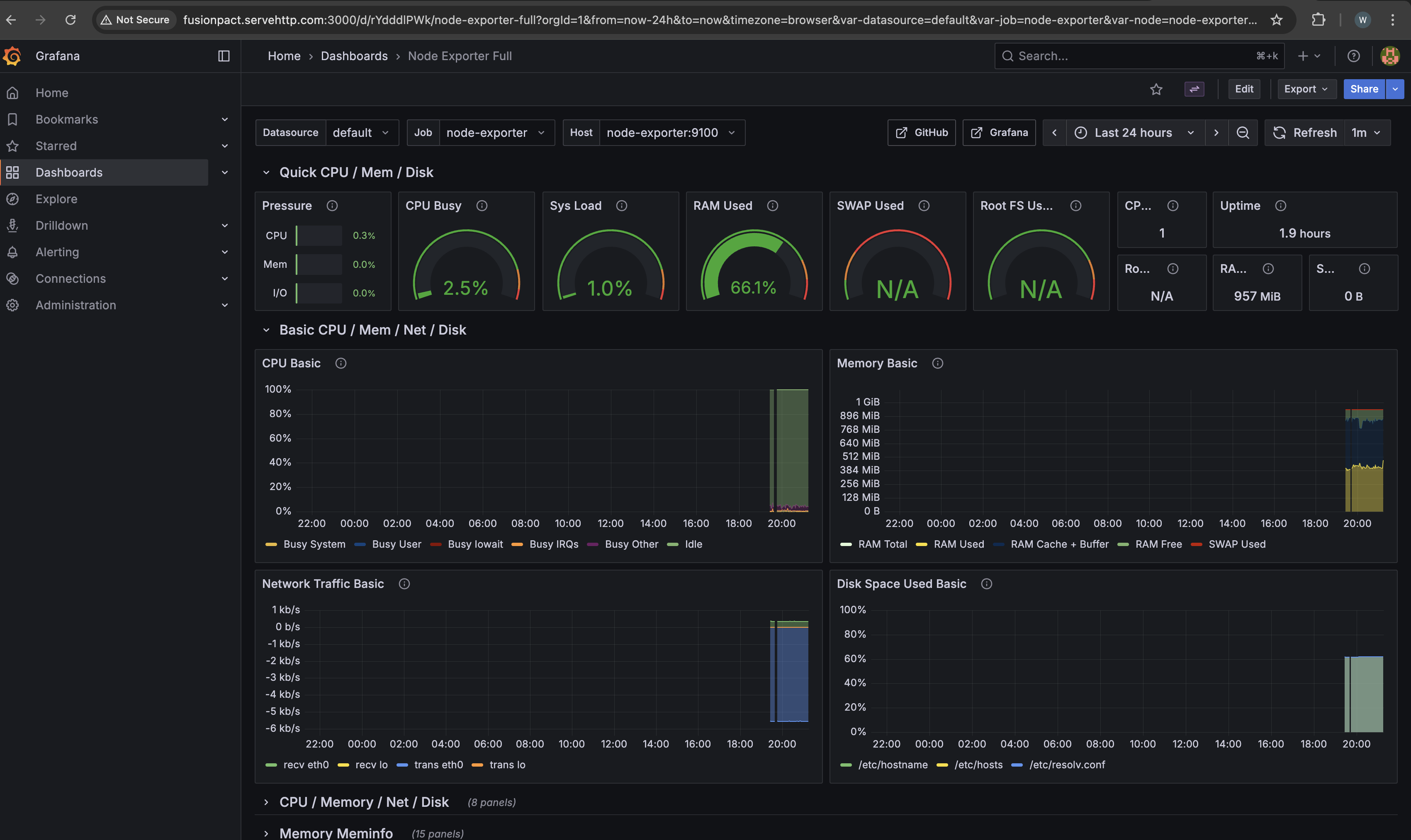The width and height of the screenshot is (1411, 840).
Task: Click the Grafana logo icon
Action: [x=12, y=56]
